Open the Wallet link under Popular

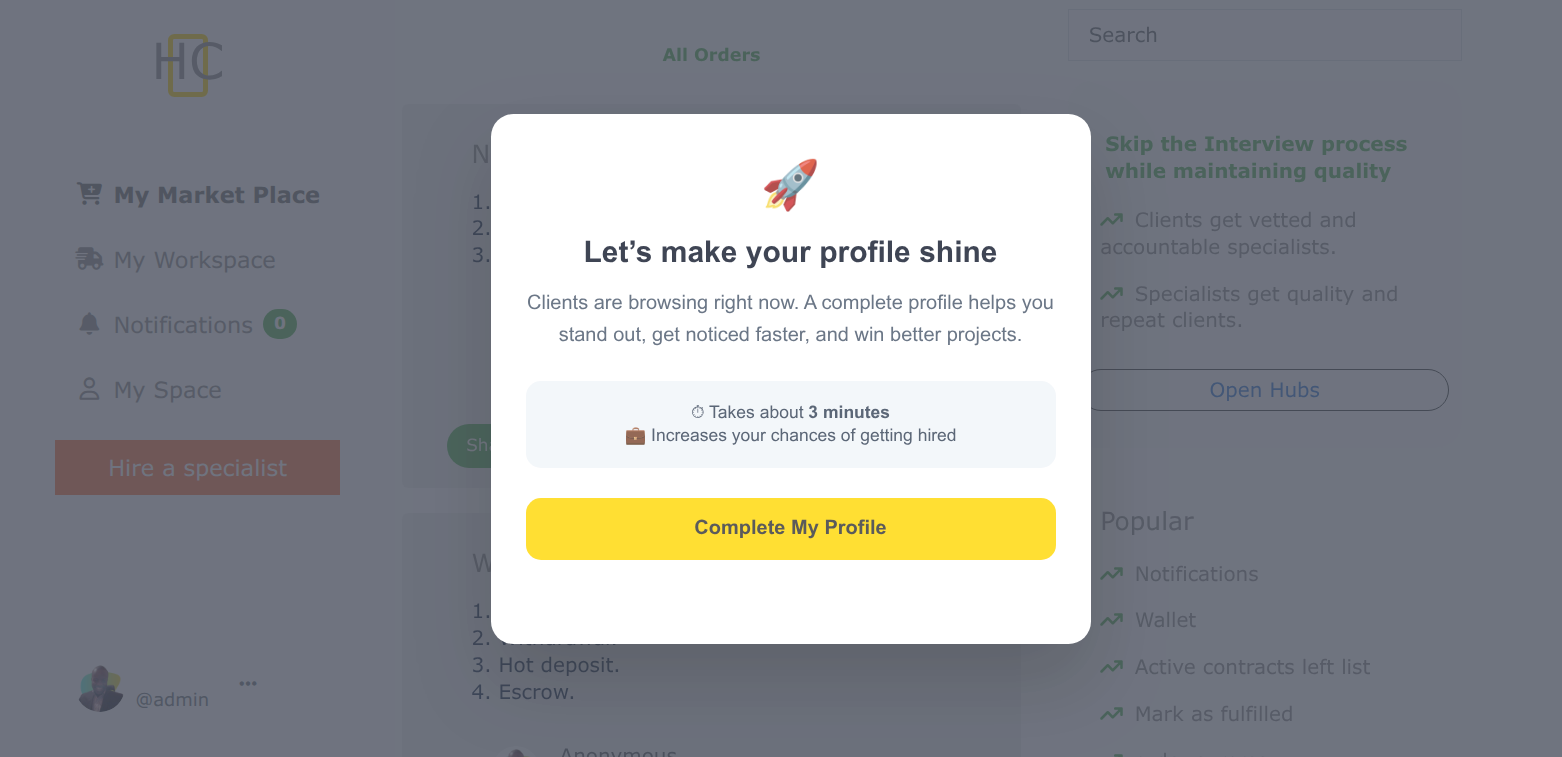(1164, 620)
